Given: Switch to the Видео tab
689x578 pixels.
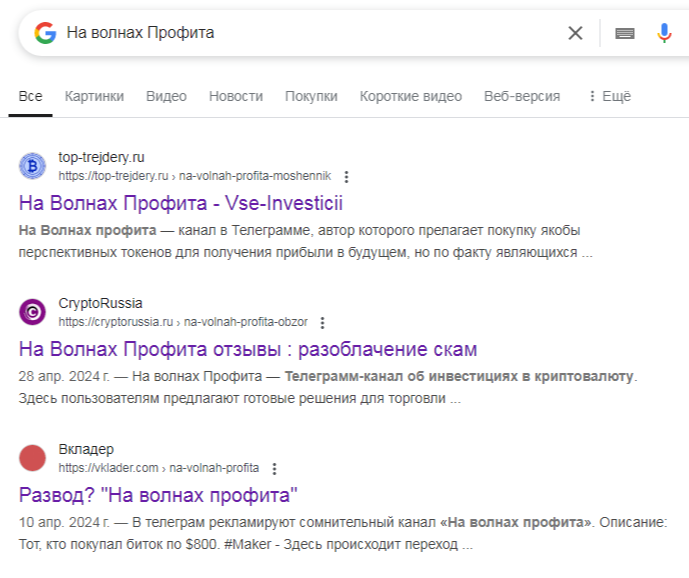Looking at the screenshot, I should (x=166, y=96).
